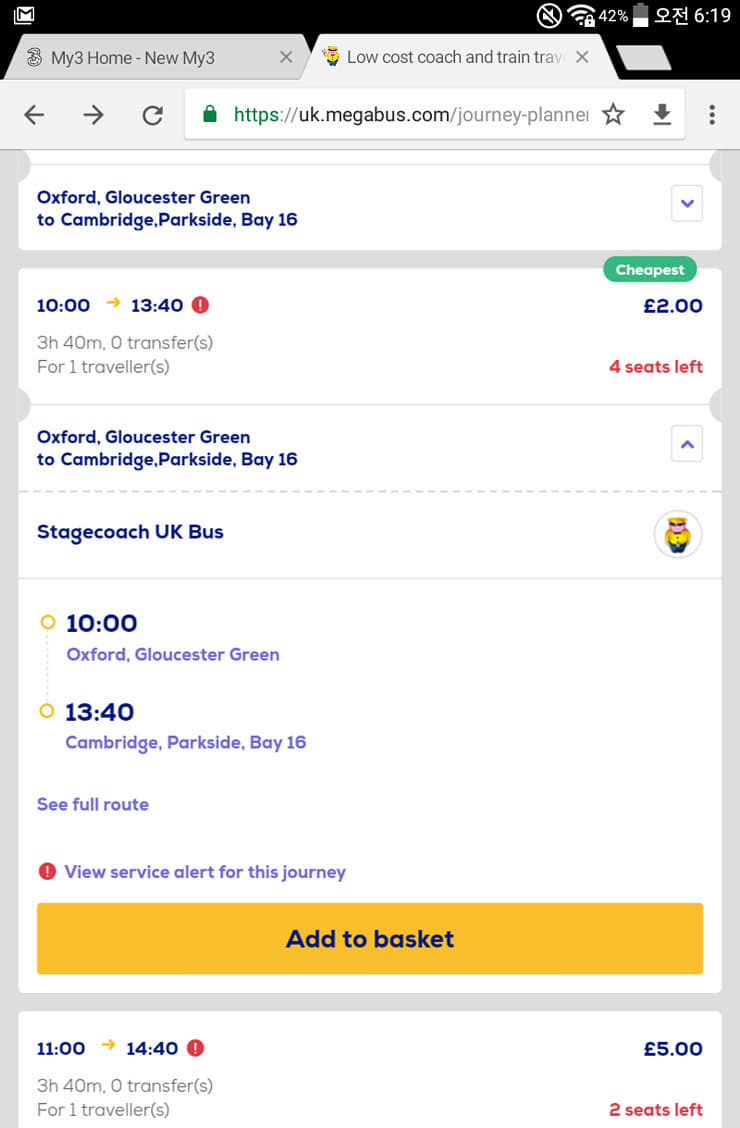Tap the download icon in toolbar
Screen dimensions: 740x1128
[x=662, y=115]
